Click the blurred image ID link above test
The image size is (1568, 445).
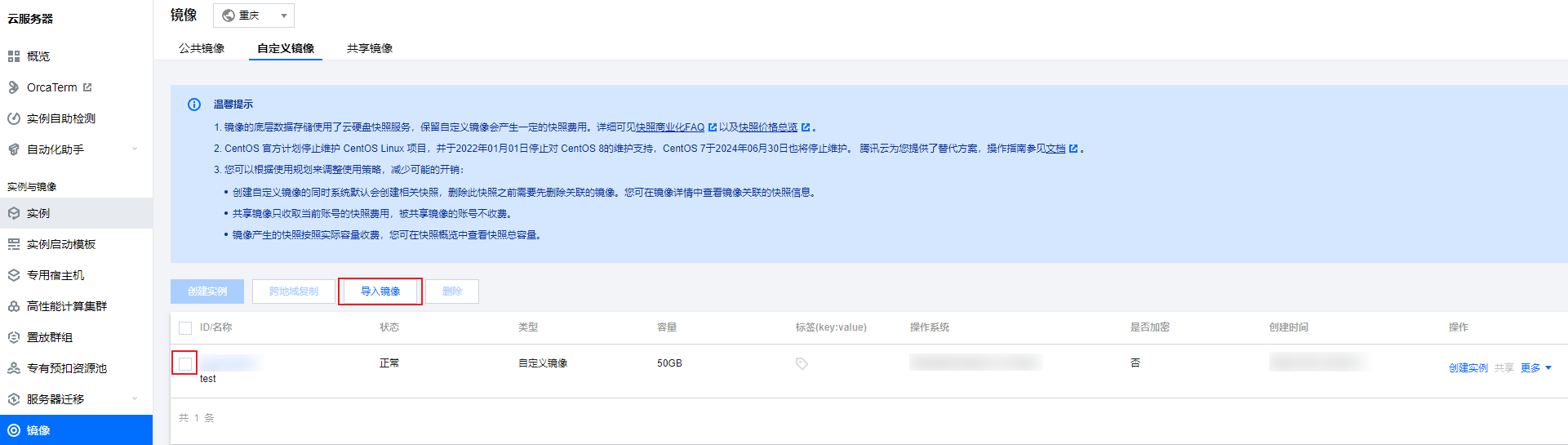tap(231, 363)
